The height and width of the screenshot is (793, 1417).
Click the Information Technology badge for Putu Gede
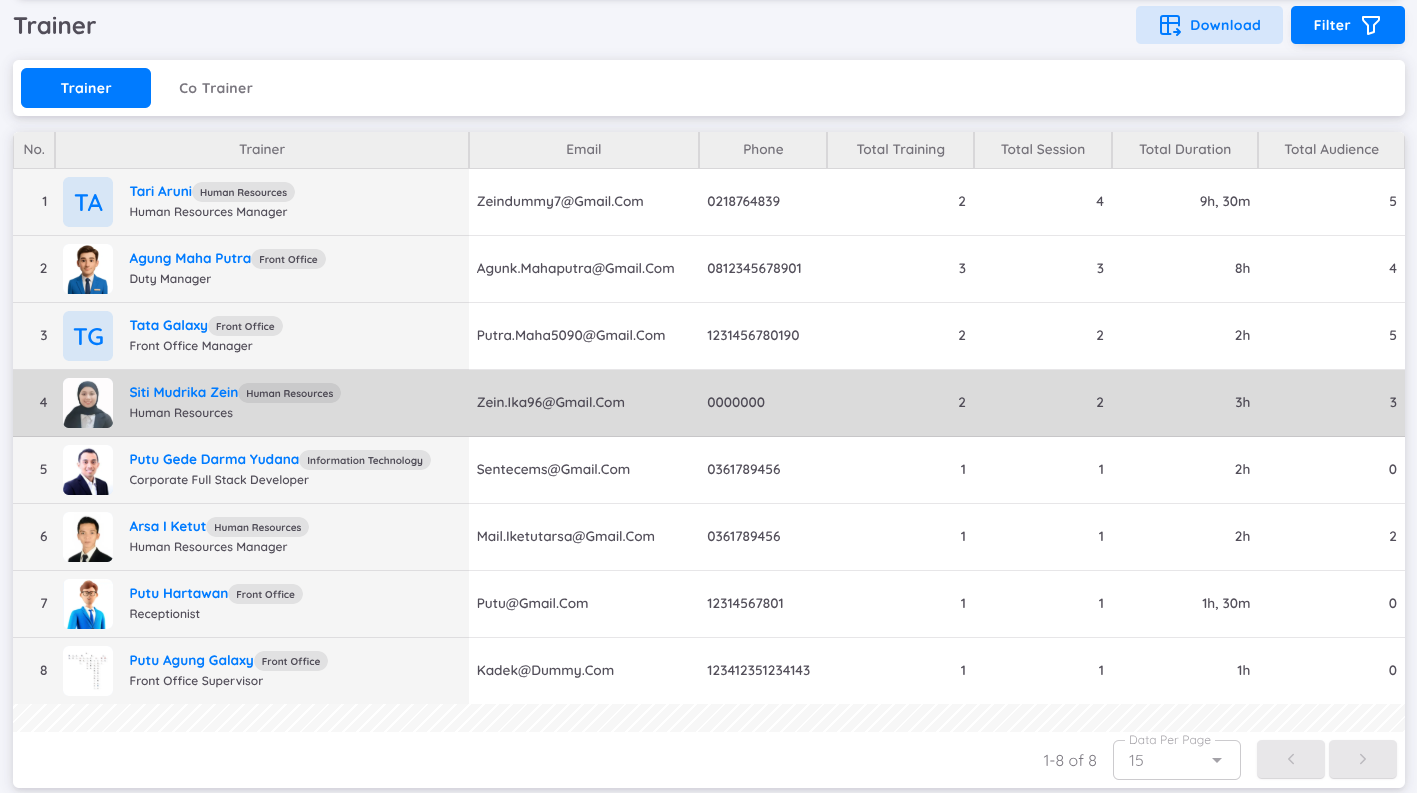point(366,459)
